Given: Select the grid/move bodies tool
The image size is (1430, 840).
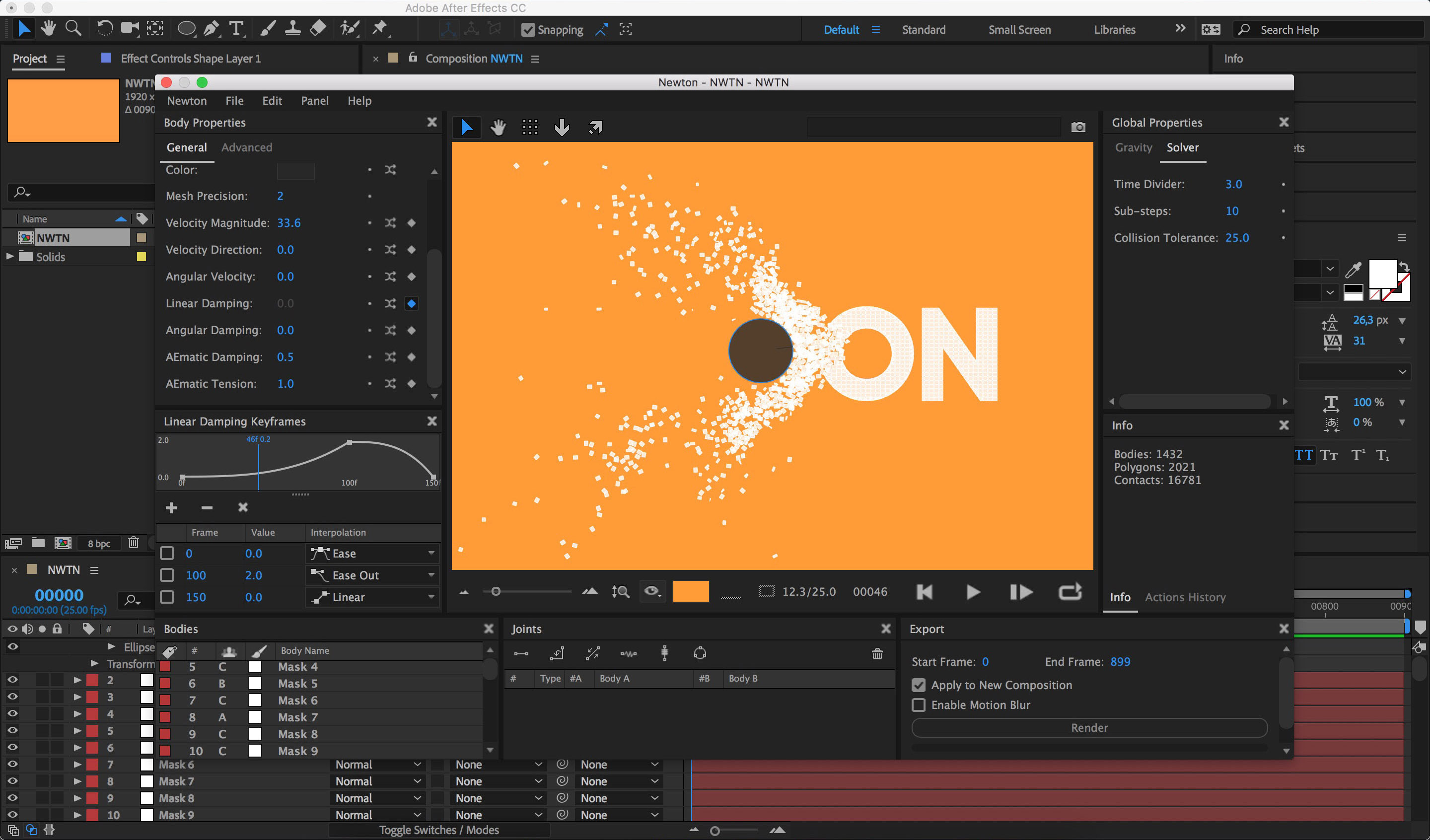Looking at the screenshot, I should point(530,126).
